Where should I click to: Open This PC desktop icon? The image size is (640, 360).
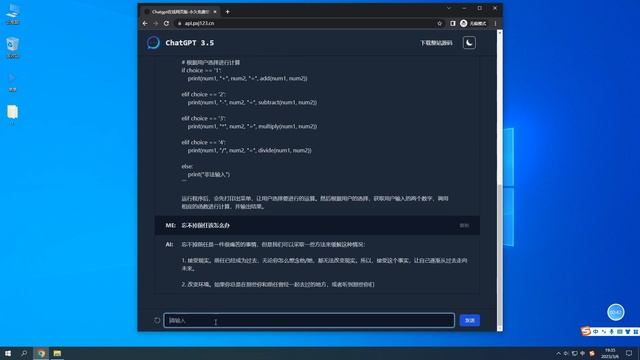tap(13, 14)
